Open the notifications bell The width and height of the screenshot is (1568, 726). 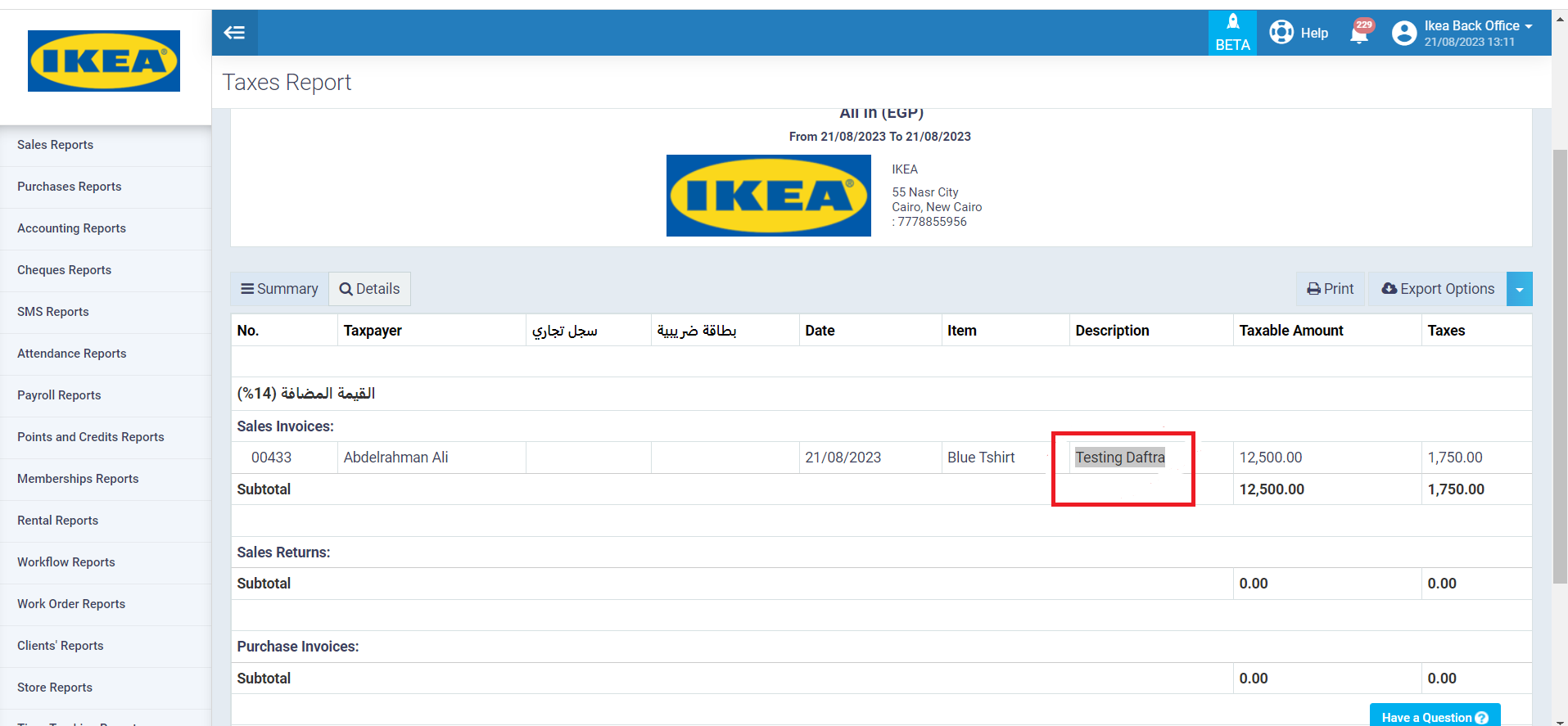[1360, 33]
